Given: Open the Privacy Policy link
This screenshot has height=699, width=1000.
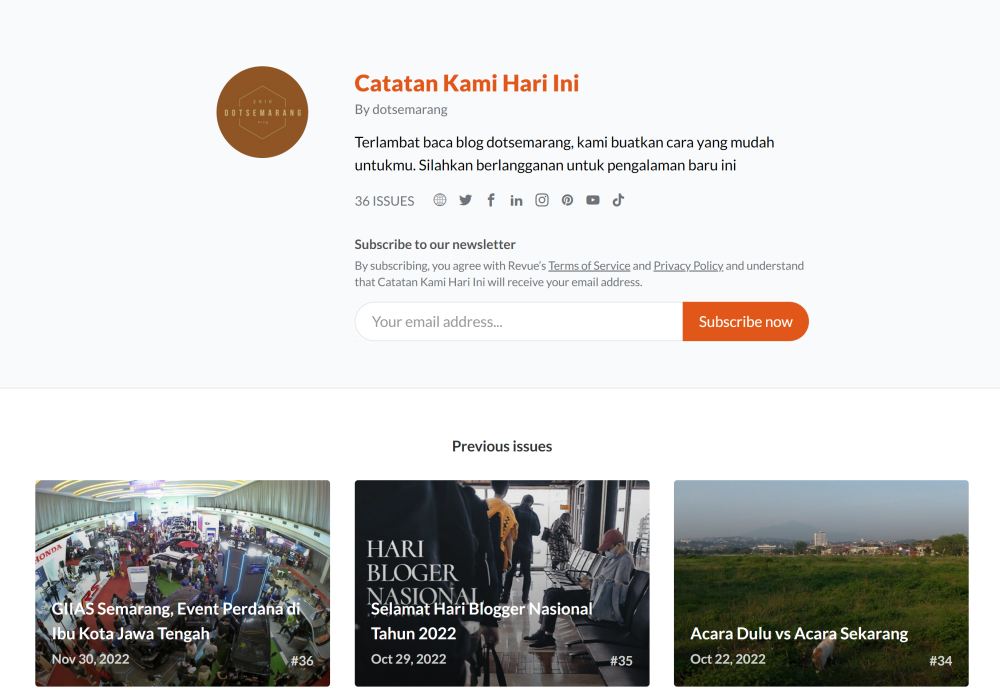Looking at the screenshot, I should (688, 265).
